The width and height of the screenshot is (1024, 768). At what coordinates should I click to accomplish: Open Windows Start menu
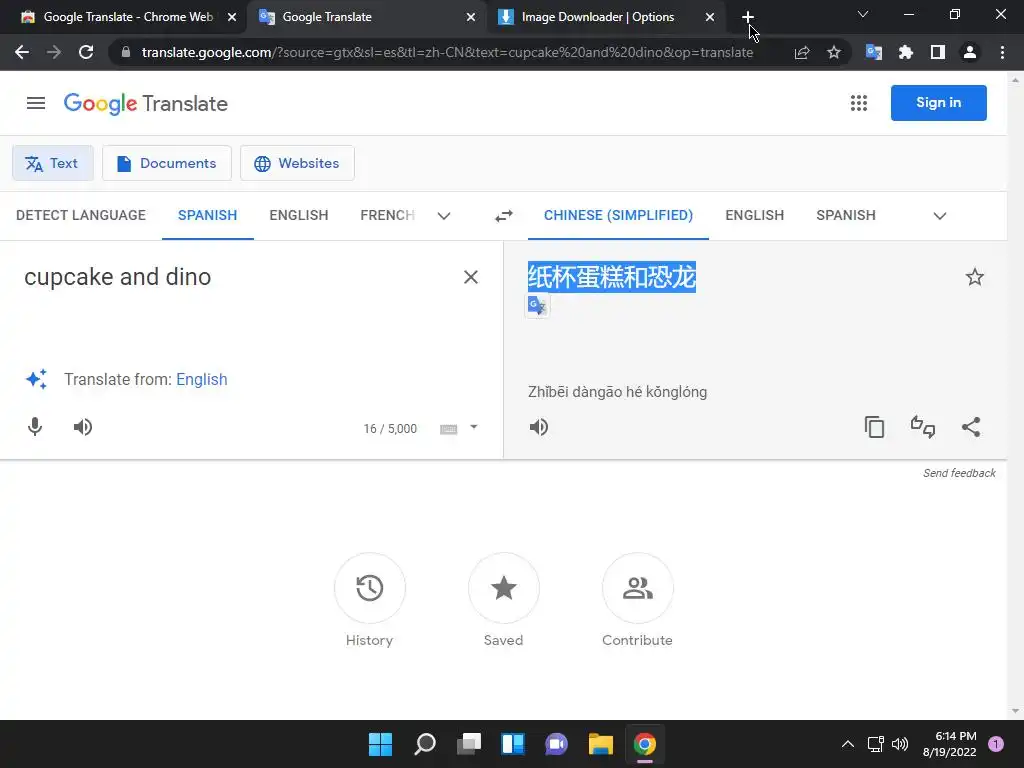(380, 744)
